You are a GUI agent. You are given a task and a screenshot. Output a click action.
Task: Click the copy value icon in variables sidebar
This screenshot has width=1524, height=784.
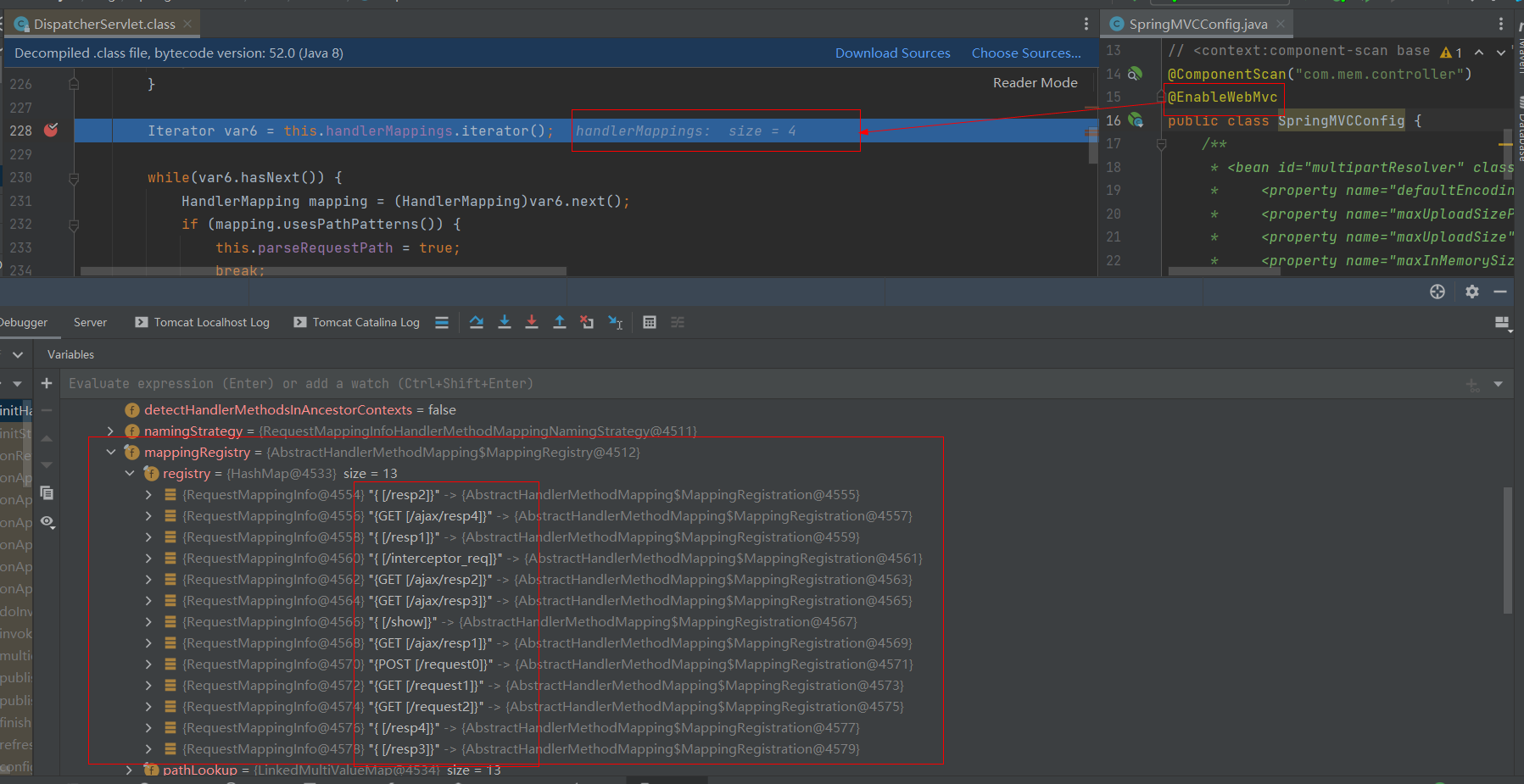pos(47,492)
